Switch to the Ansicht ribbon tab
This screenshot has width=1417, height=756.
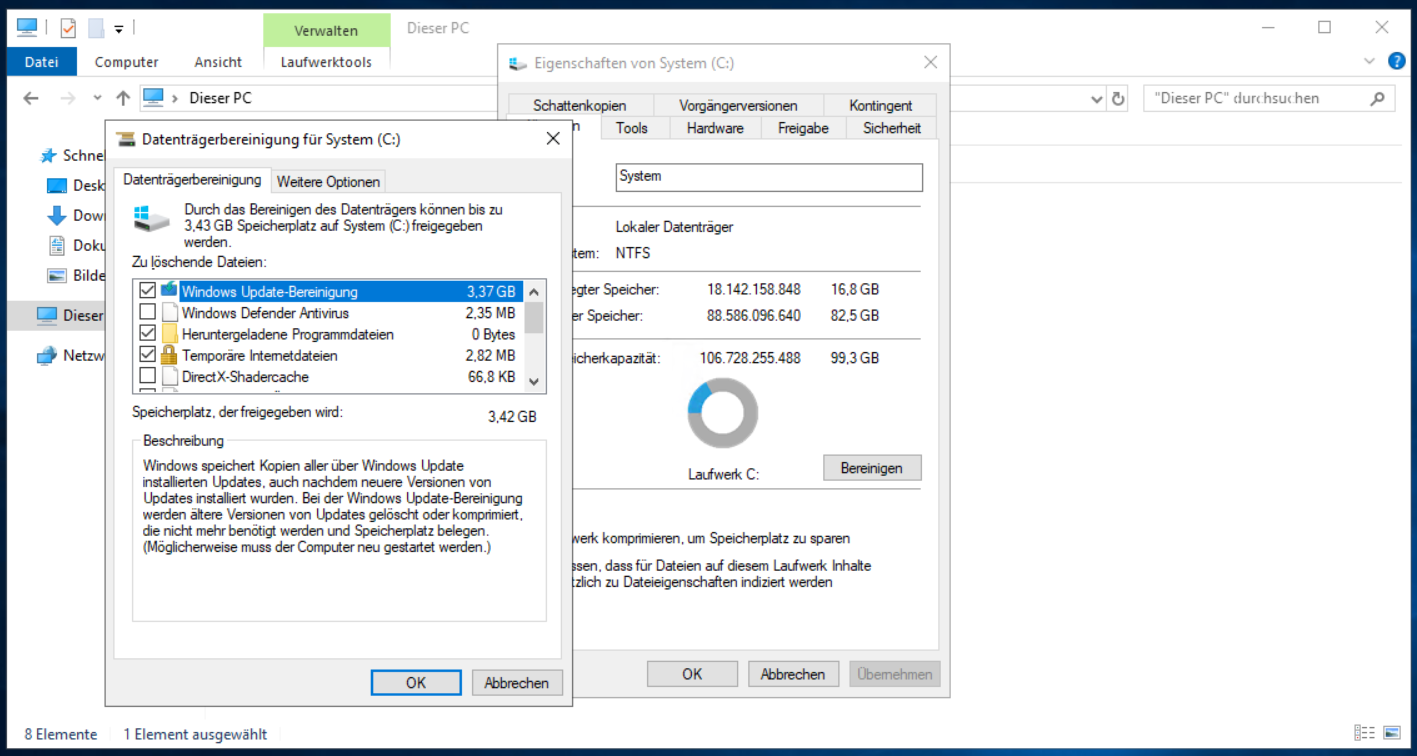click(218, 61)
